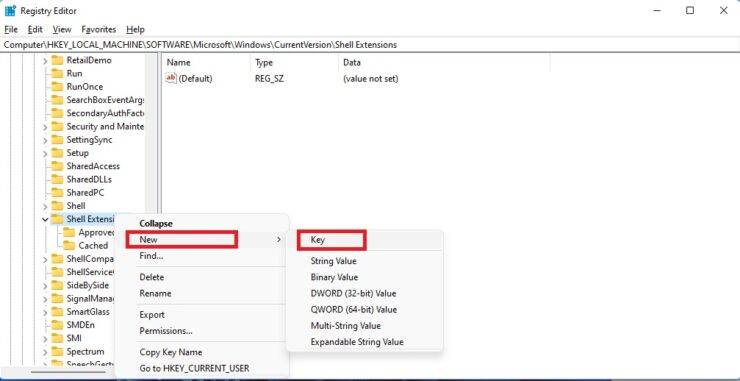This screenshot has width=740, height=381.
Task: Open the Help menu
Action: (x=135, y=29)
